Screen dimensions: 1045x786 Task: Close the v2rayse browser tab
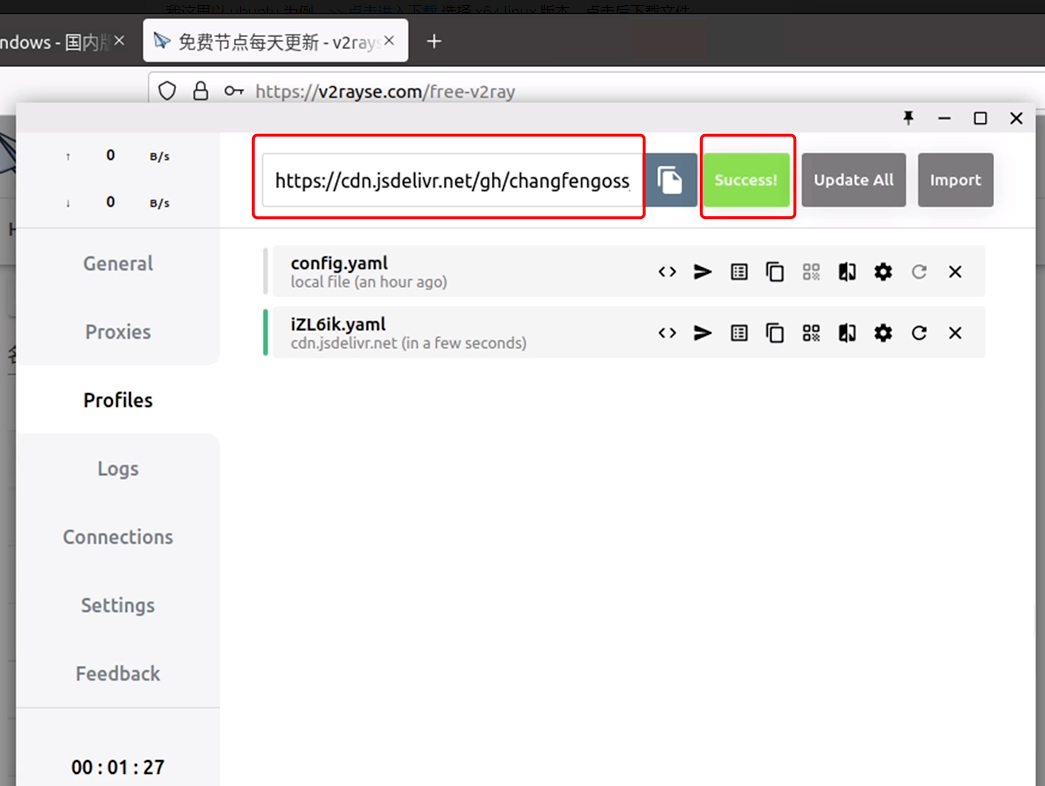(389, 41)
